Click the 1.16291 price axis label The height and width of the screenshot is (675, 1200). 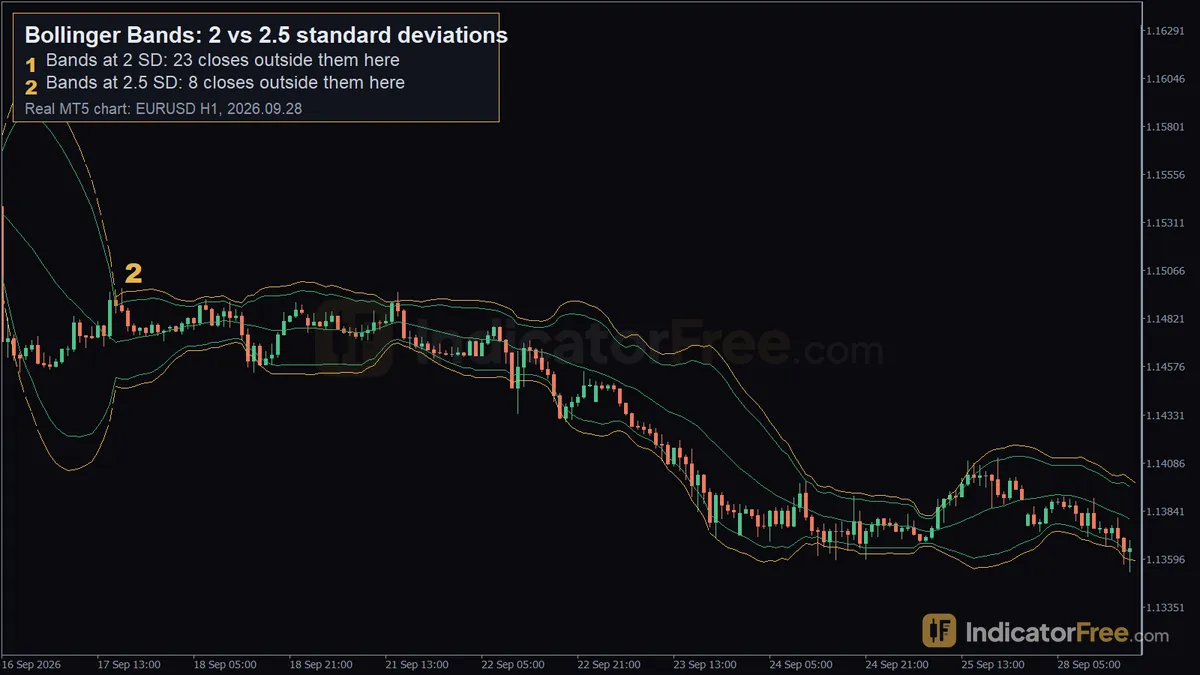coord(1166,31)
